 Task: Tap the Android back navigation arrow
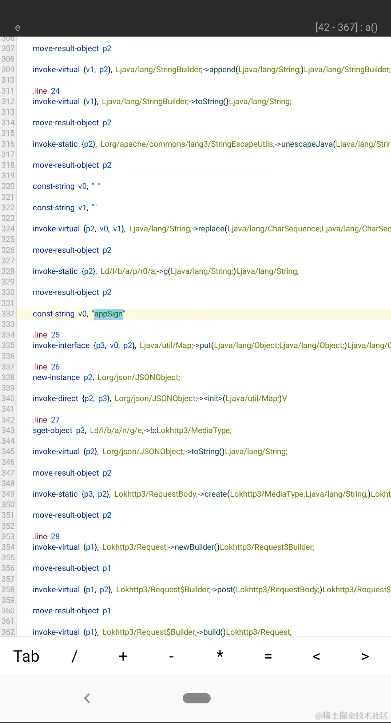click(x=87, y=698)
